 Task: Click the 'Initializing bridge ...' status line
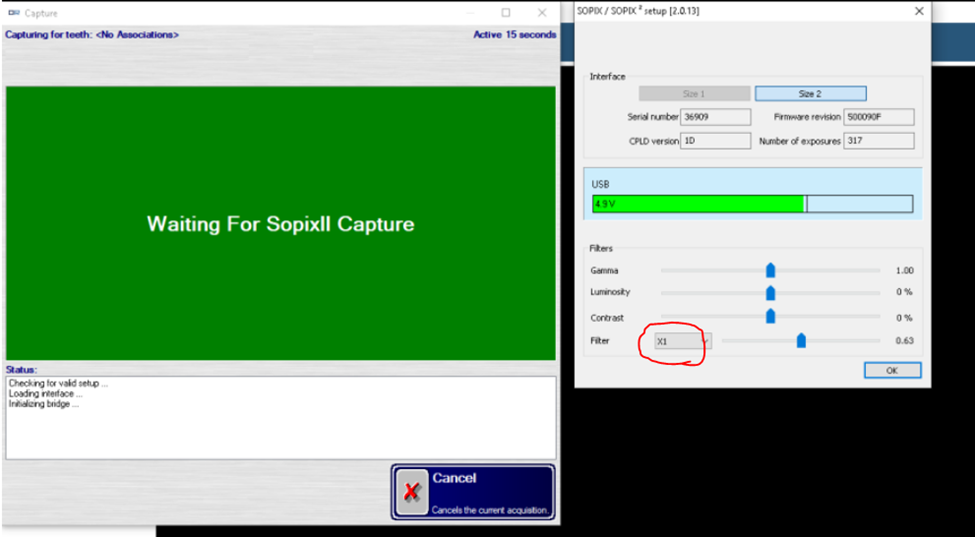tap(44, 404)
